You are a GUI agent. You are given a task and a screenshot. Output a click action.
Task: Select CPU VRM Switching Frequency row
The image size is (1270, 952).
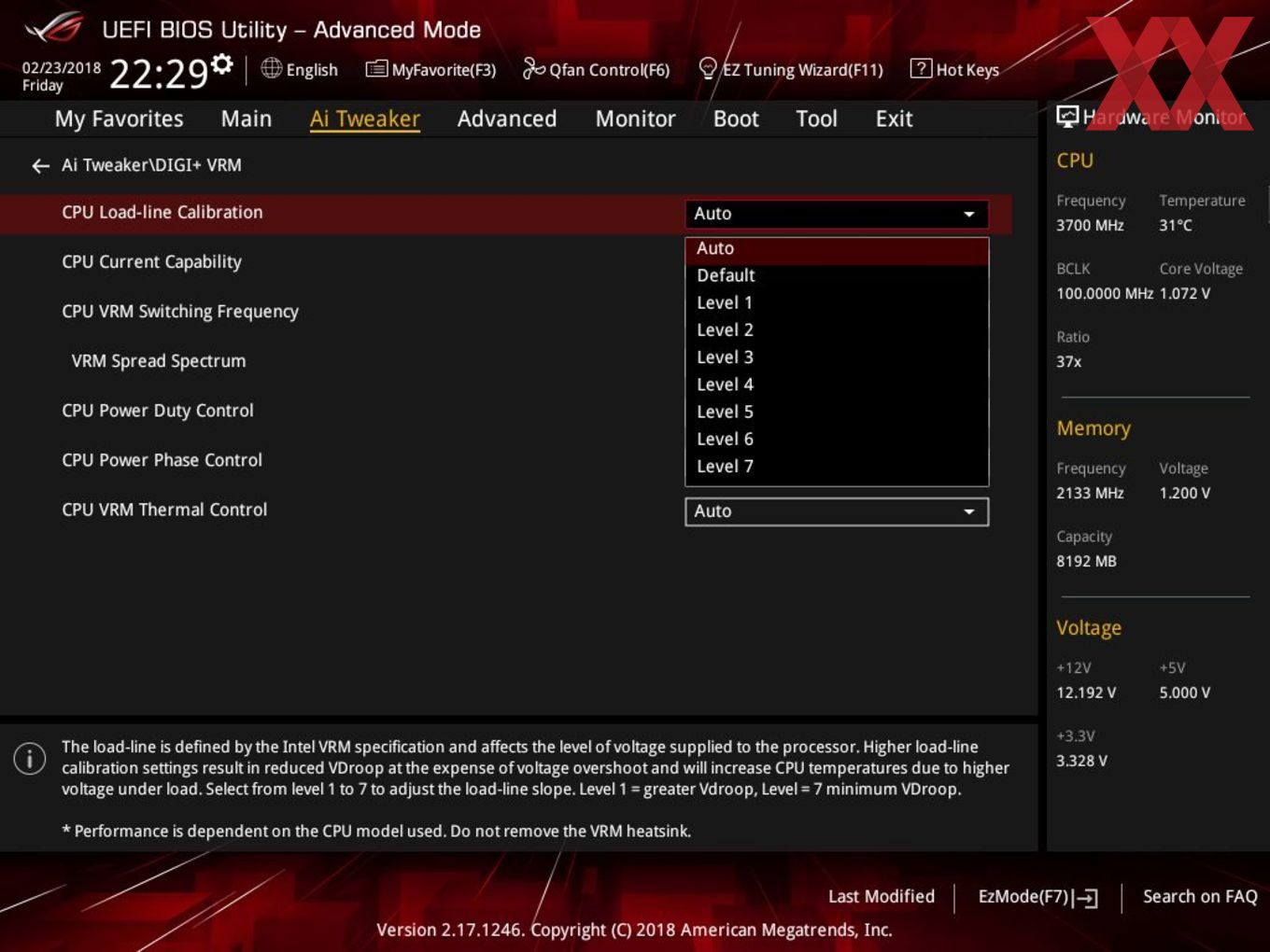coord(180,312)
